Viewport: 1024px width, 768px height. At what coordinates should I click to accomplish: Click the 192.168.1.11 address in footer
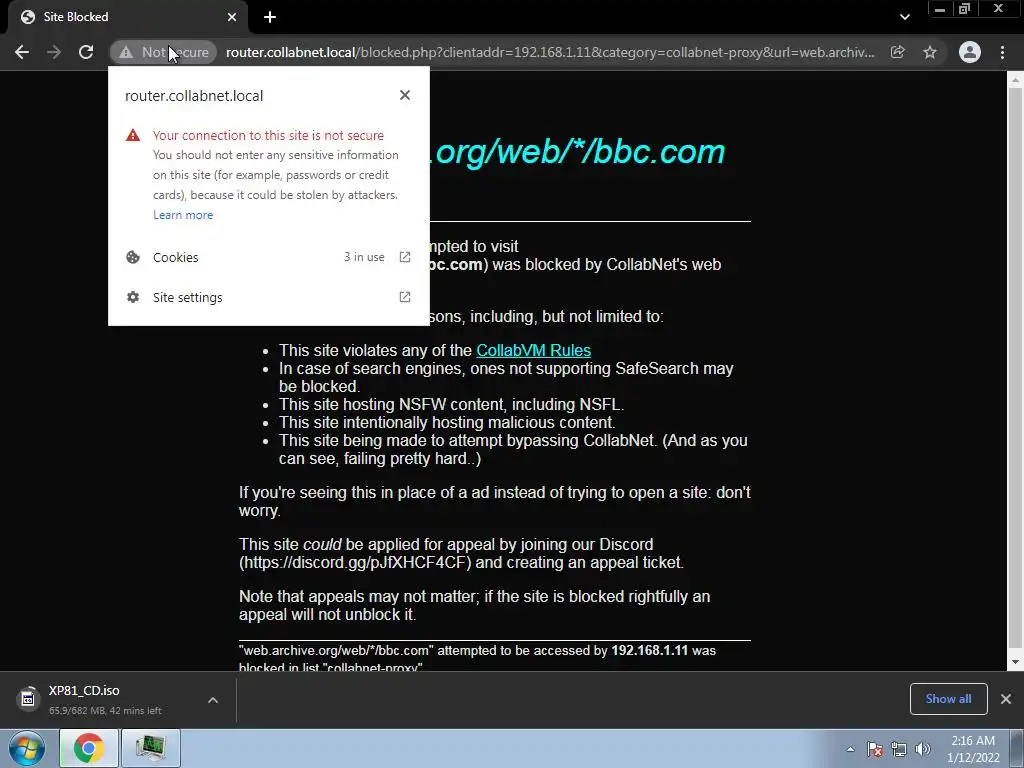650,650
